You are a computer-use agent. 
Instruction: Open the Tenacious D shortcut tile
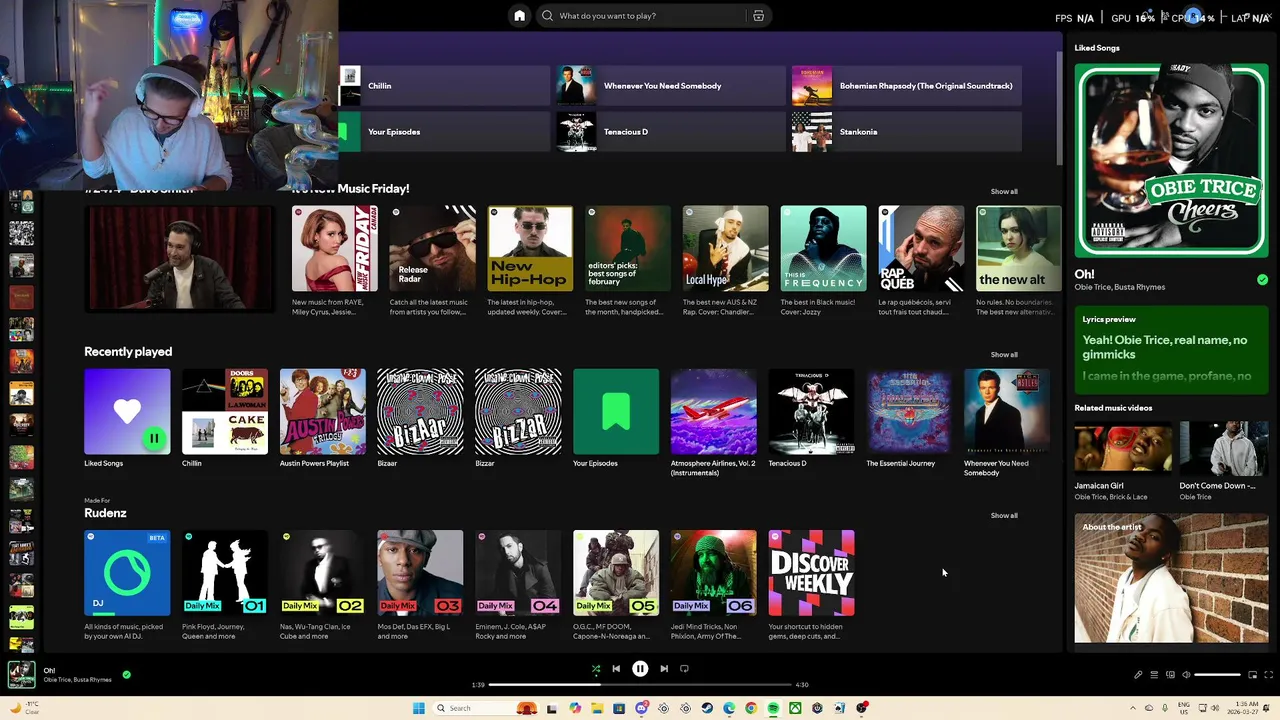[x=670, y=132]
